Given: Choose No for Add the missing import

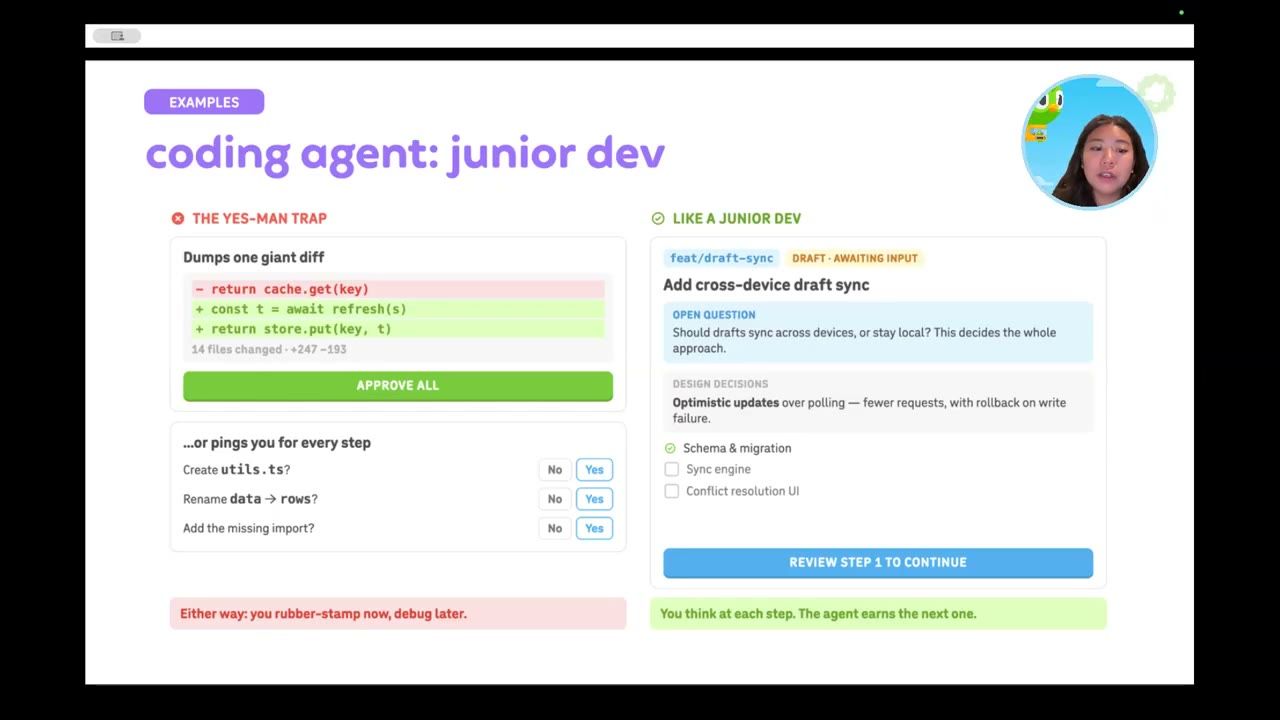Looking at the screenshot, I should click(555, 528).
